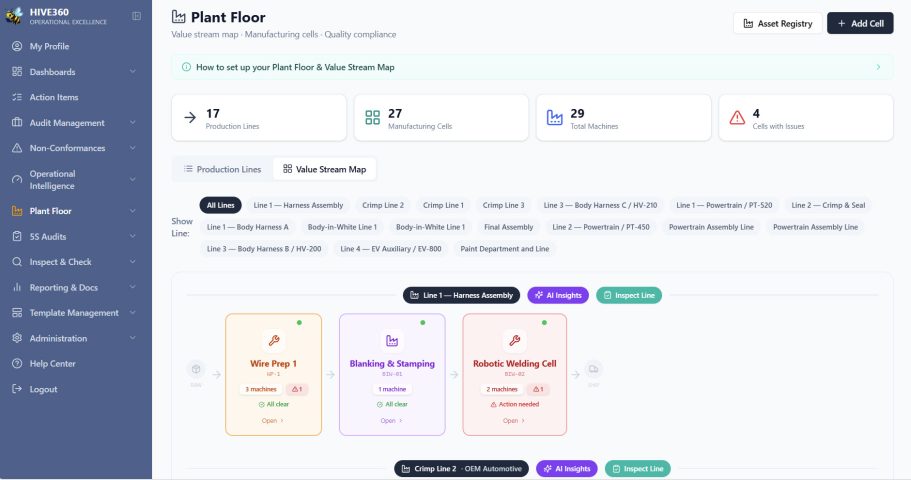Switch to the Value Stream Map tab
Screen dimensions: 911x480
pos(324,169)
